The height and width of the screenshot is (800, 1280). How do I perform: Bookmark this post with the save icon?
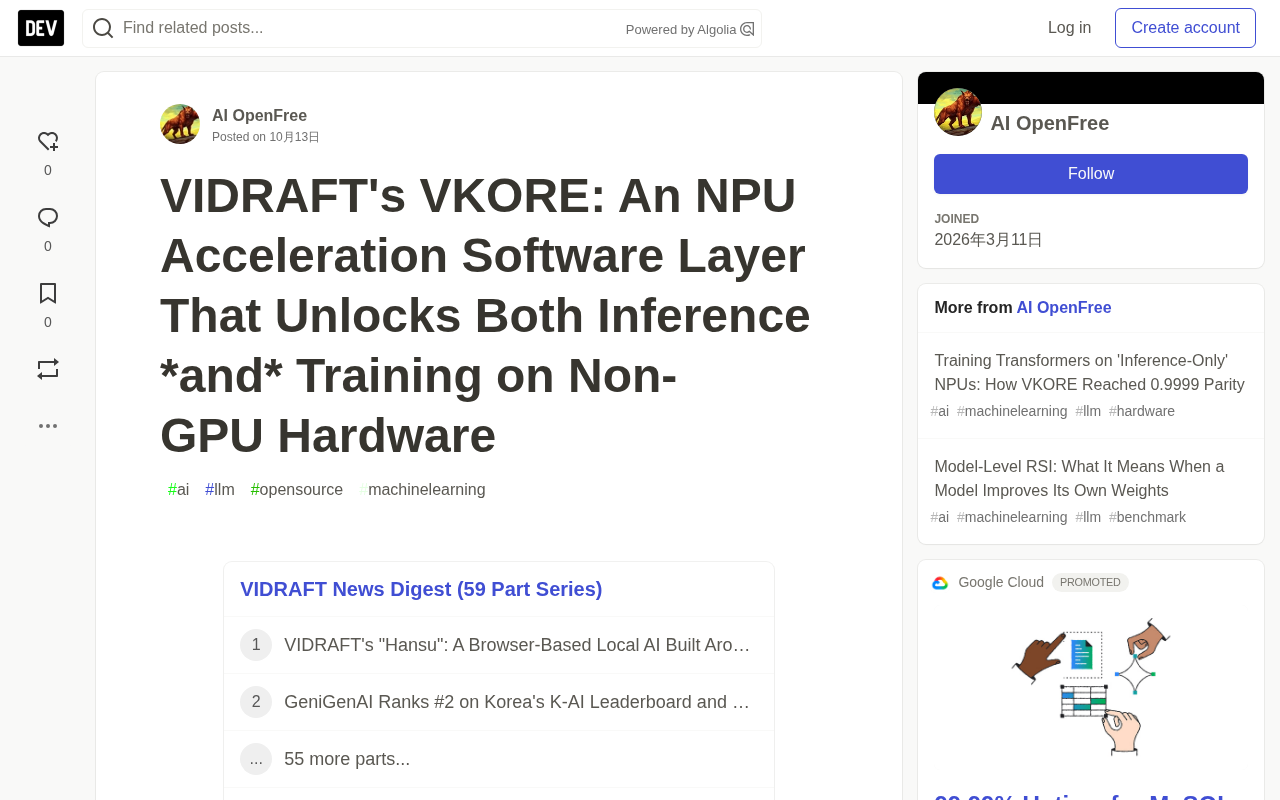[48, 293]
